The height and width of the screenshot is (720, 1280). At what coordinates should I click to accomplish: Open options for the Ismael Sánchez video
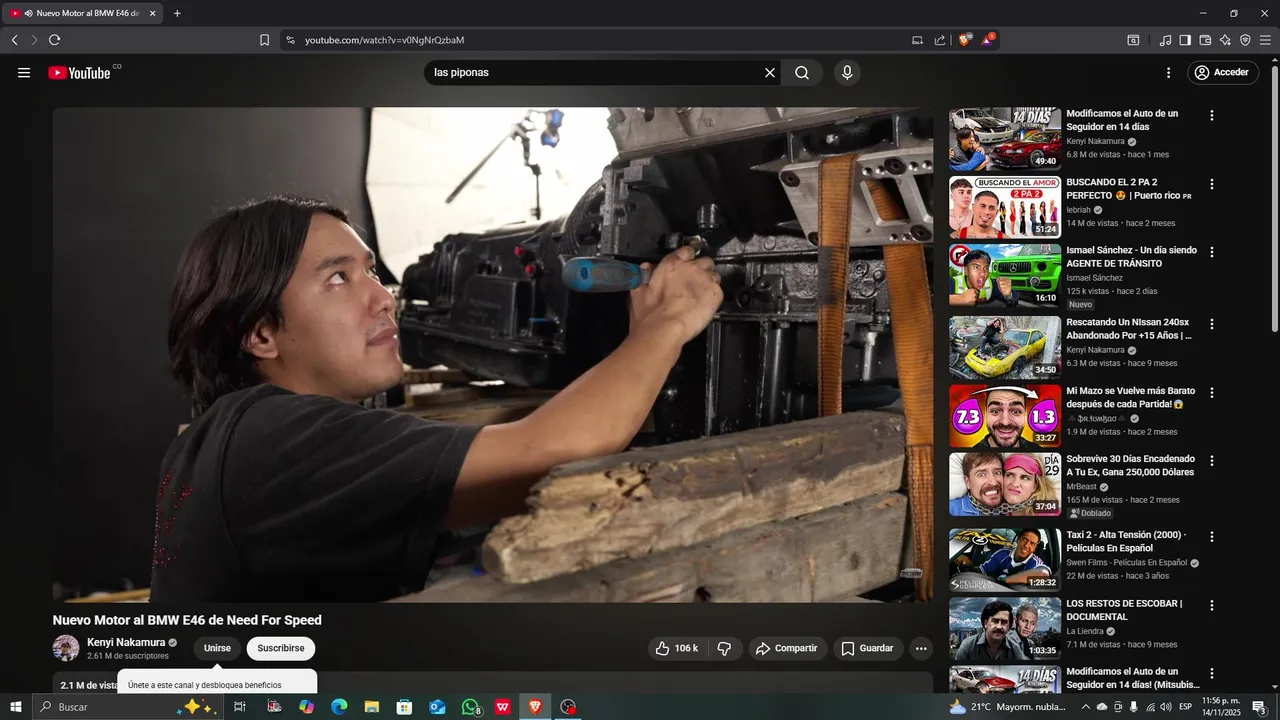coord(1212,253)
